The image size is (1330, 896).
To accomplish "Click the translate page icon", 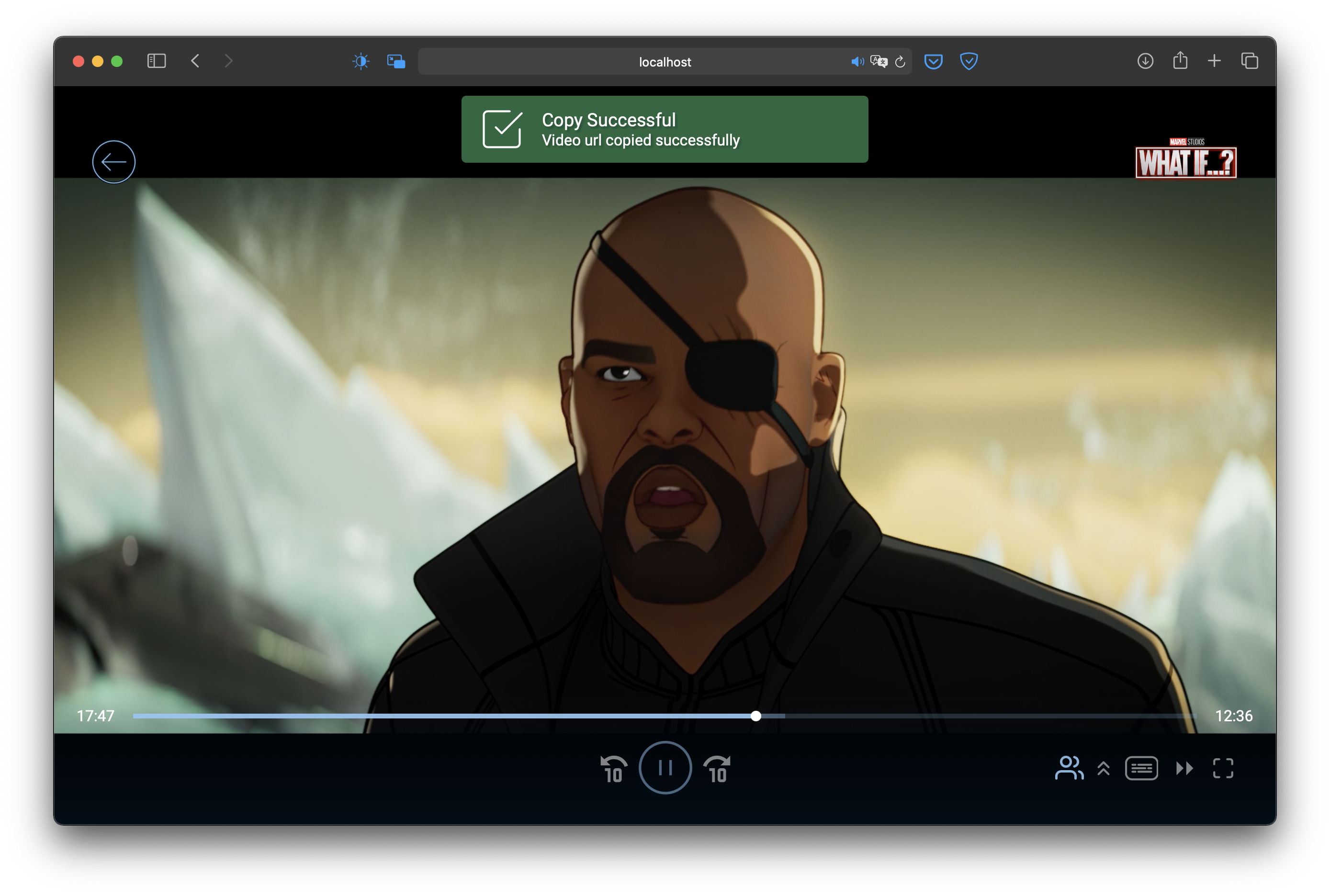I will [879, 62].
